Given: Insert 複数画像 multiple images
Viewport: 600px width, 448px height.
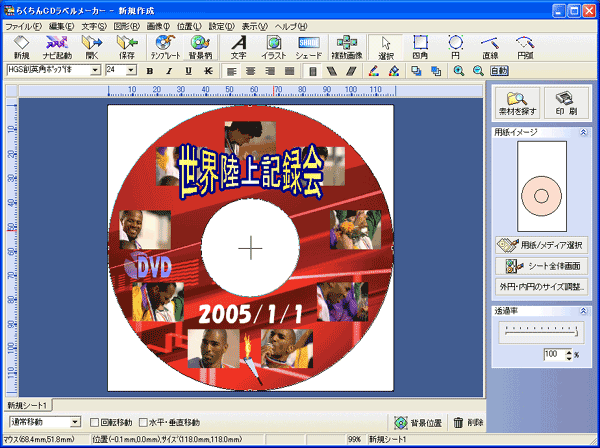Looking at the screenshot, I should pos(347,47).
